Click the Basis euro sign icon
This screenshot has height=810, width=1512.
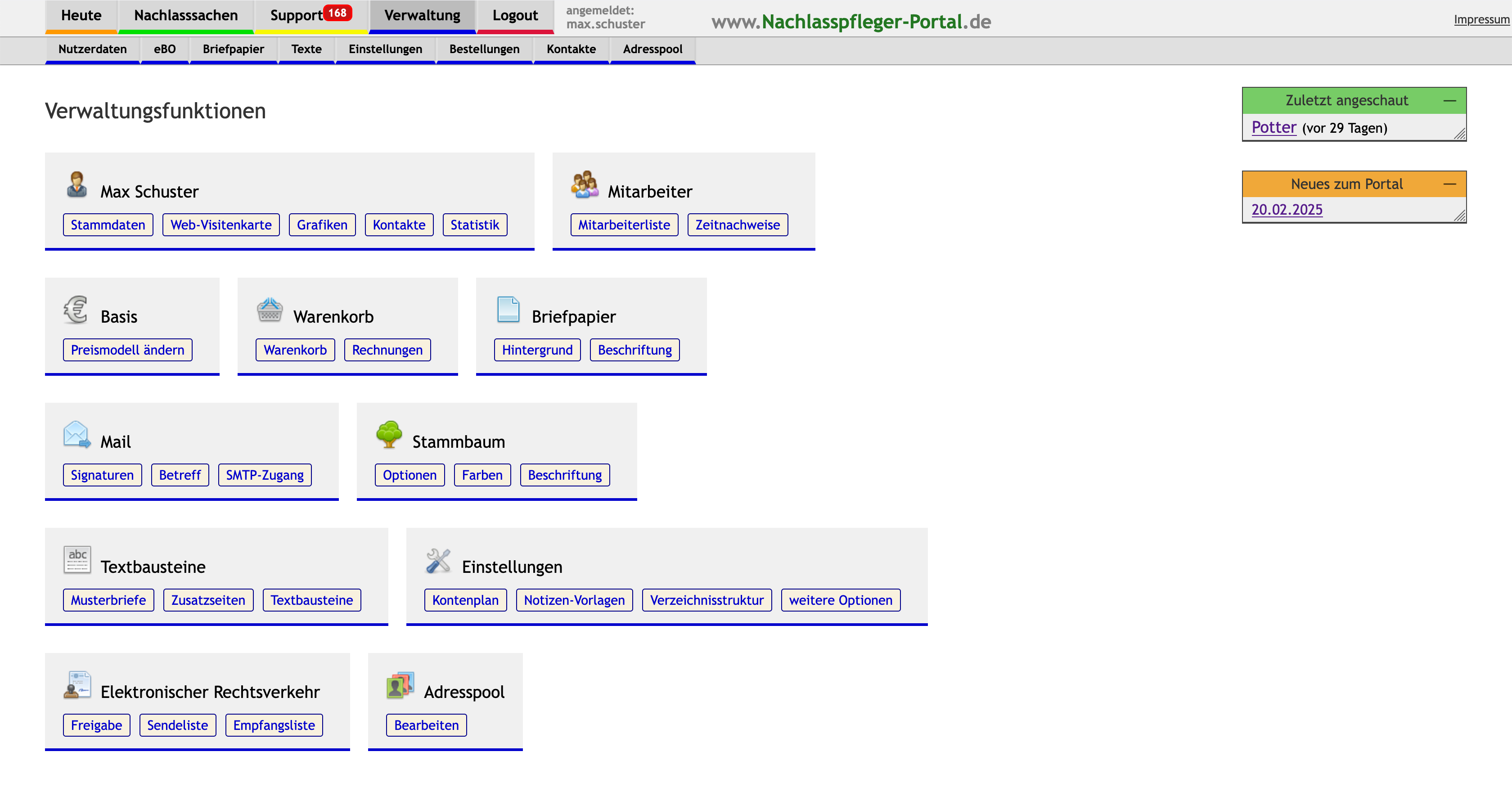click(76, 309)
